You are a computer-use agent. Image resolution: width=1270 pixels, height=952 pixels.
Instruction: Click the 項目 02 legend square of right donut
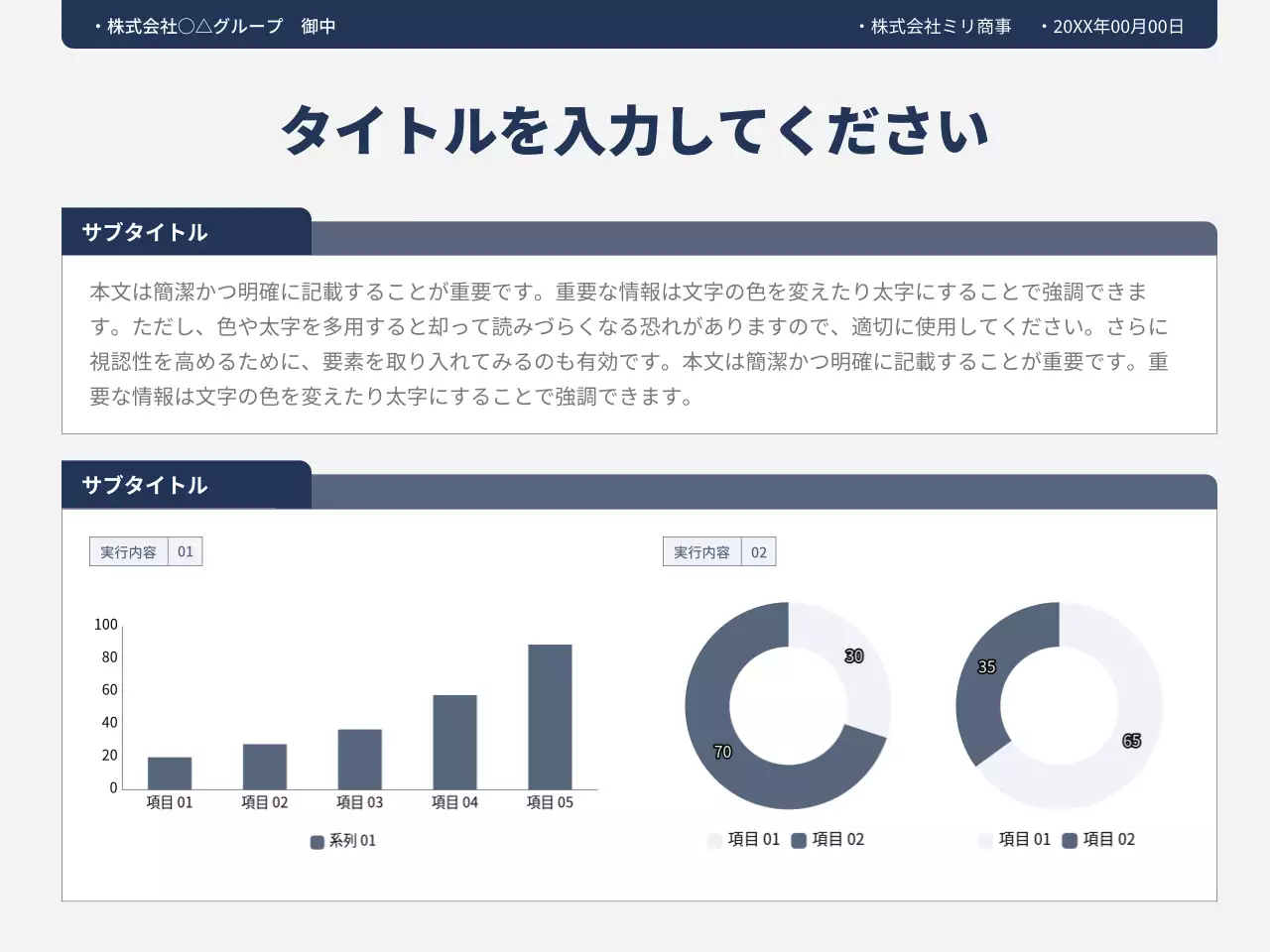click(1069, 839)
